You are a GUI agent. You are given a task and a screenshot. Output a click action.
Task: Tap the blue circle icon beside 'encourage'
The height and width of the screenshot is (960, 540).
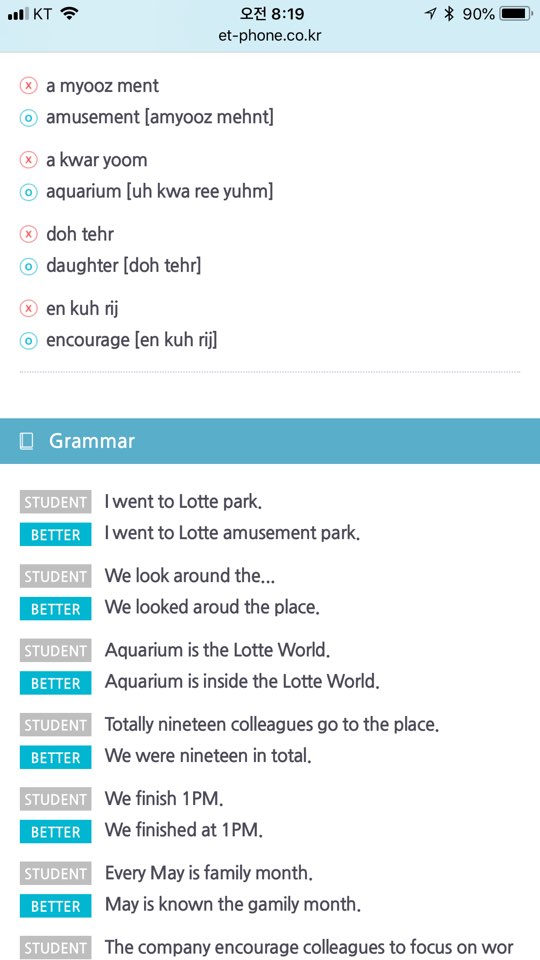[x=29, y=340]
